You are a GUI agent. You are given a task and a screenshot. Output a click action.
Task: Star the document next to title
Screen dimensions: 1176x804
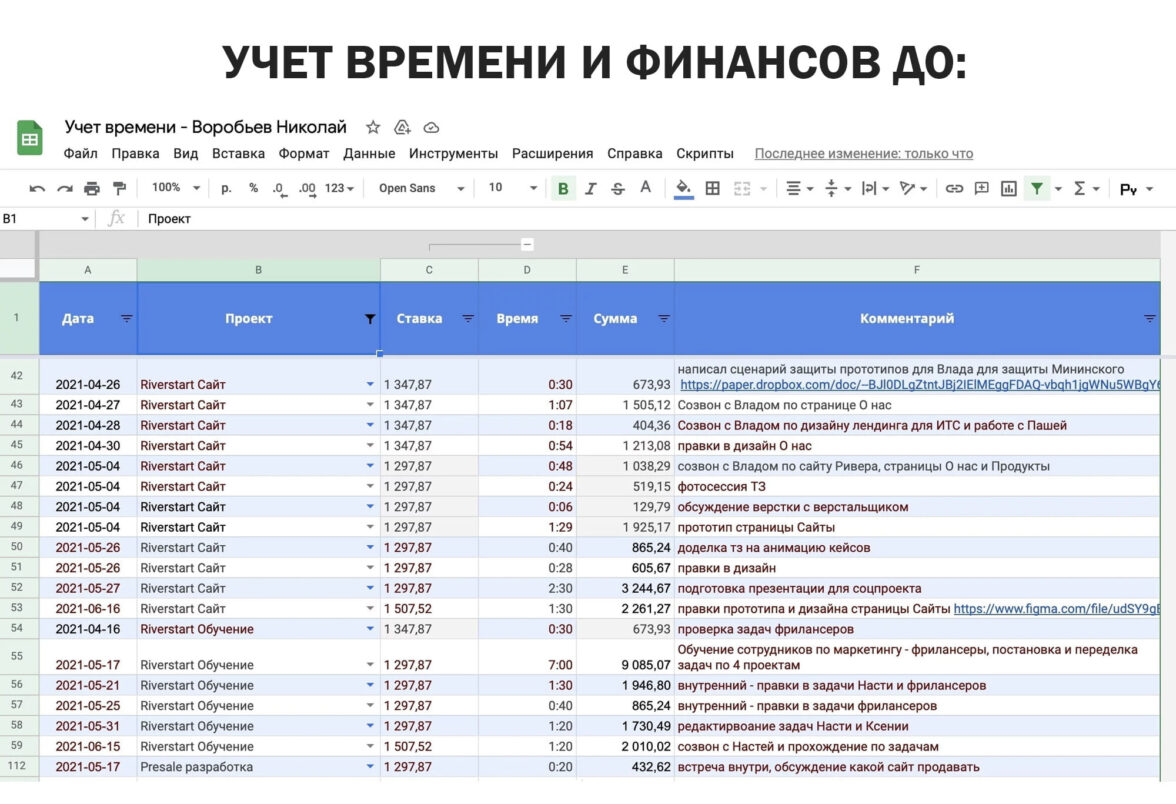click(373, 127)
